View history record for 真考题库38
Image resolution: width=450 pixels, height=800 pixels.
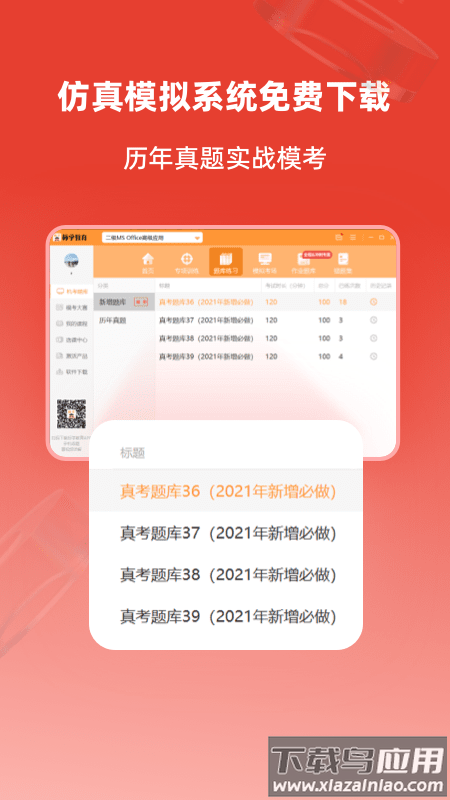click(373, 338)
